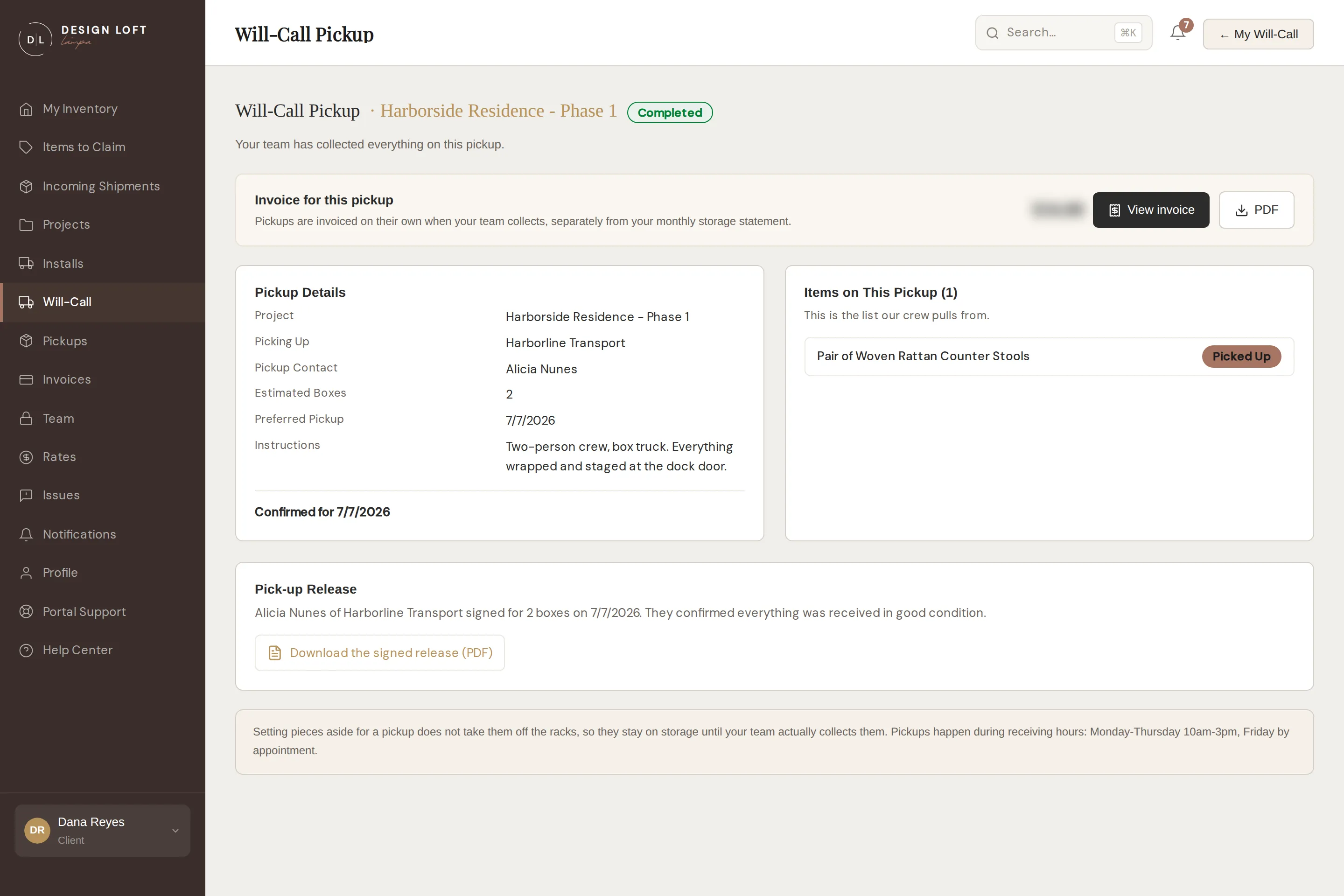Click the DR avatar circle
The width and height of the screenshot is (1344, 896).
tap(37, 830)
